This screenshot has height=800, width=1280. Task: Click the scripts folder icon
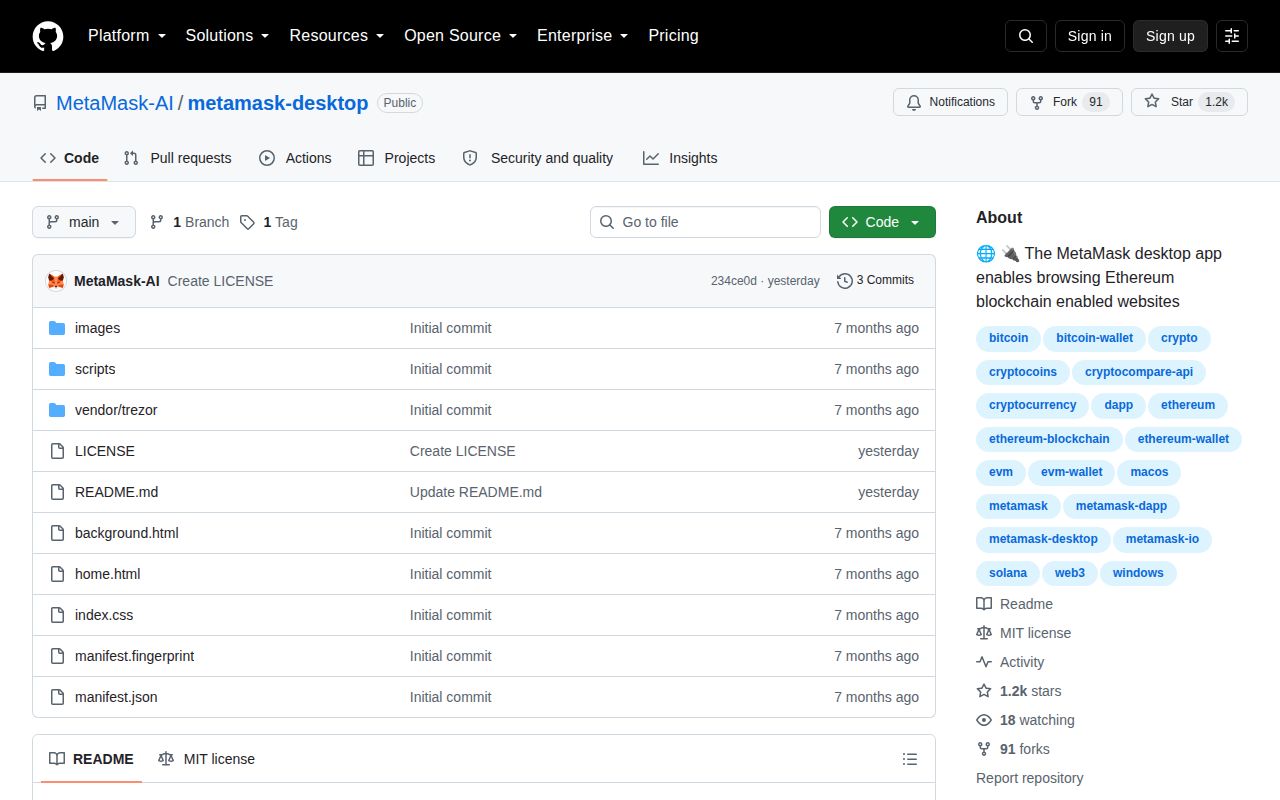[57, 369]
